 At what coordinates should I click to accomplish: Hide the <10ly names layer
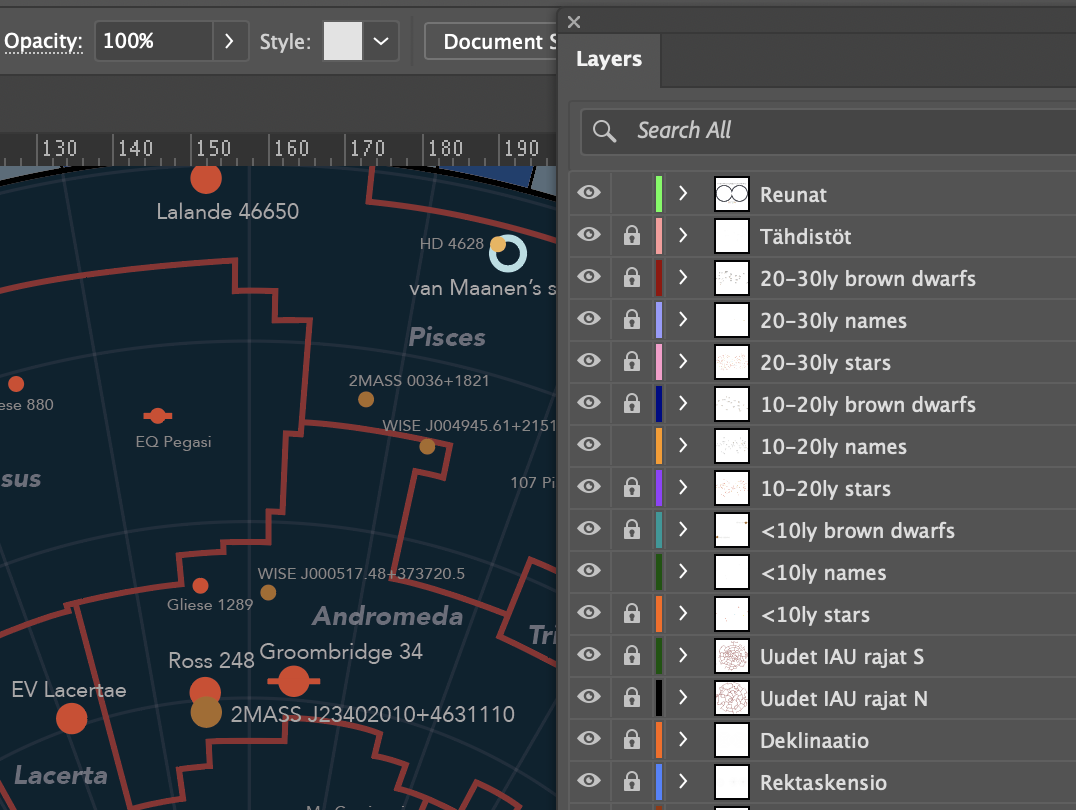(x=589, y=570)
